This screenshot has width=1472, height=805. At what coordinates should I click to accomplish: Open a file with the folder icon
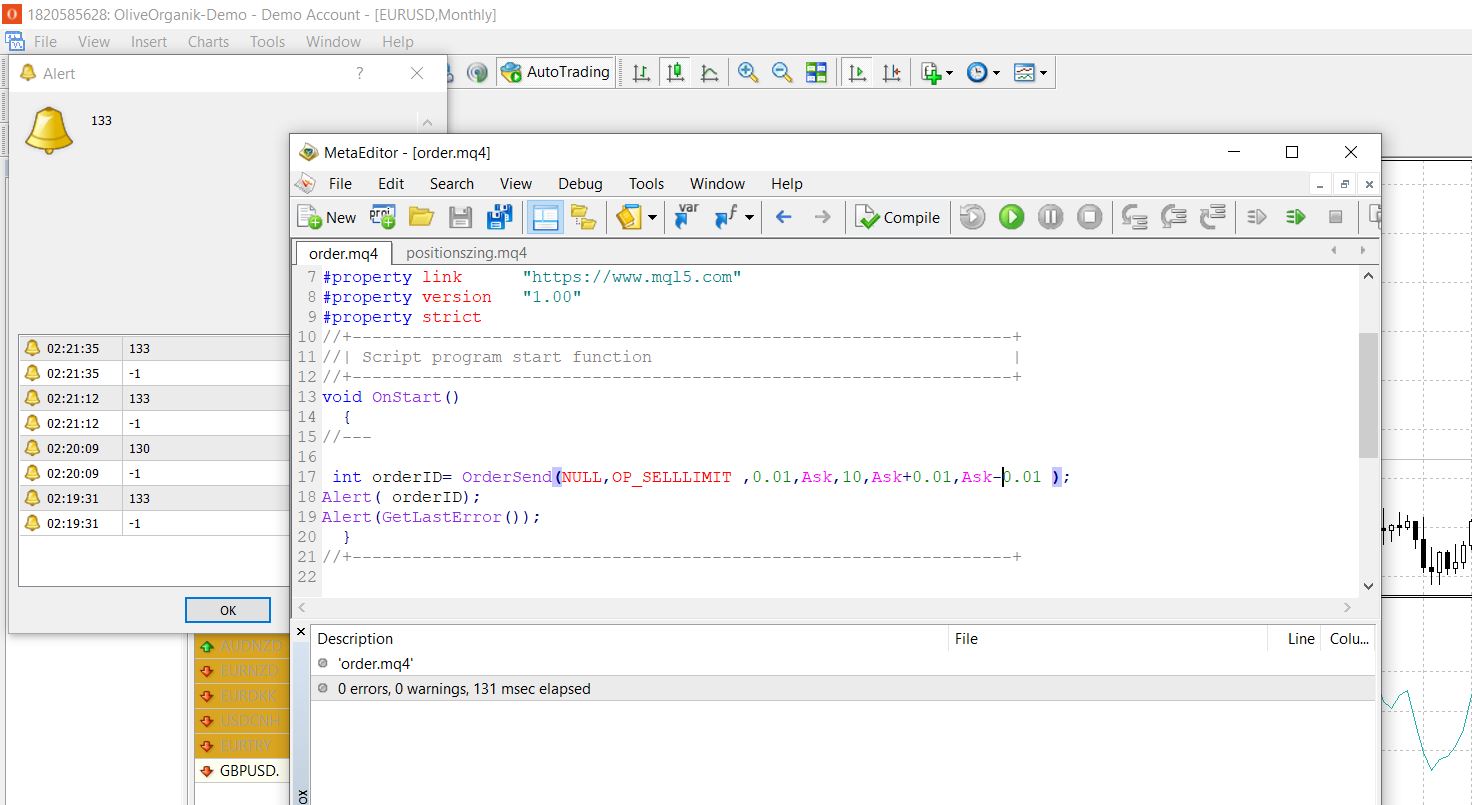pyautogui.click(x=421, y=217)
